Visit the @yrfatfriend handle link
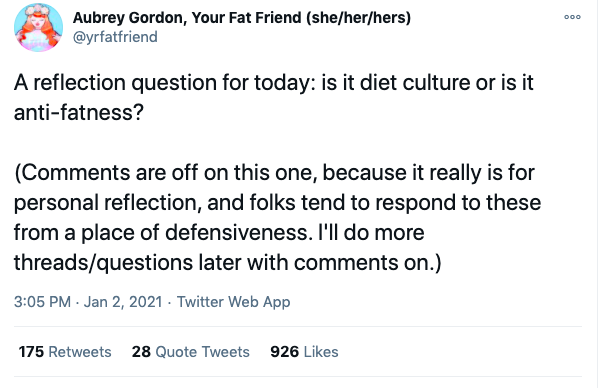The height and width of the screenshot is (388, 605). click(x=115, y=37)
